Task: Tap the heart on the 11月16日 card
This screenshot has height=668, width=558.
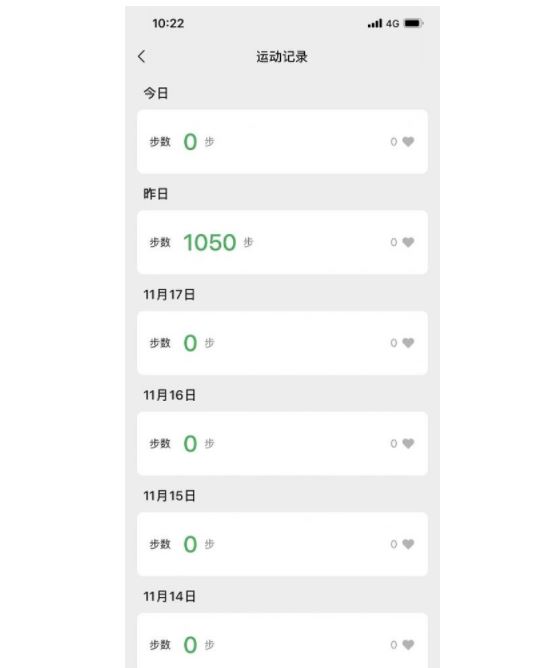Action: pos(408,443)
